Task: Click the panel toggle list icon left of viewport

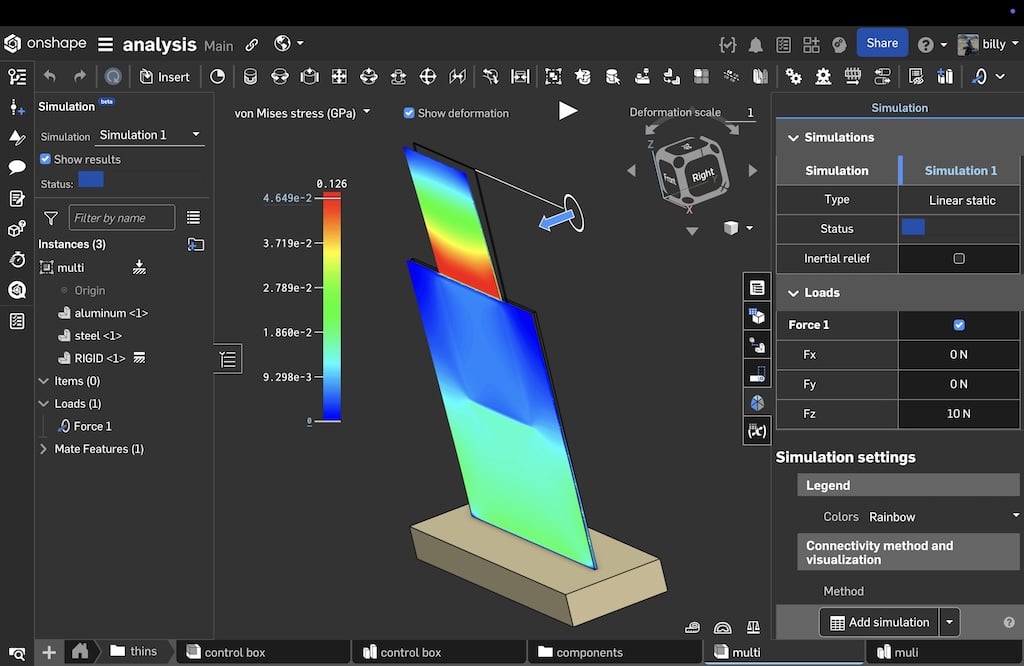Action: click(228, 359)
